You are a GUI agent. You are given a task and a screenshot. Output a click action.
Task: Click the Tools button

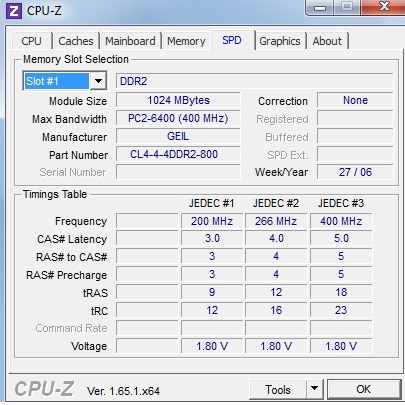(278, 389)
